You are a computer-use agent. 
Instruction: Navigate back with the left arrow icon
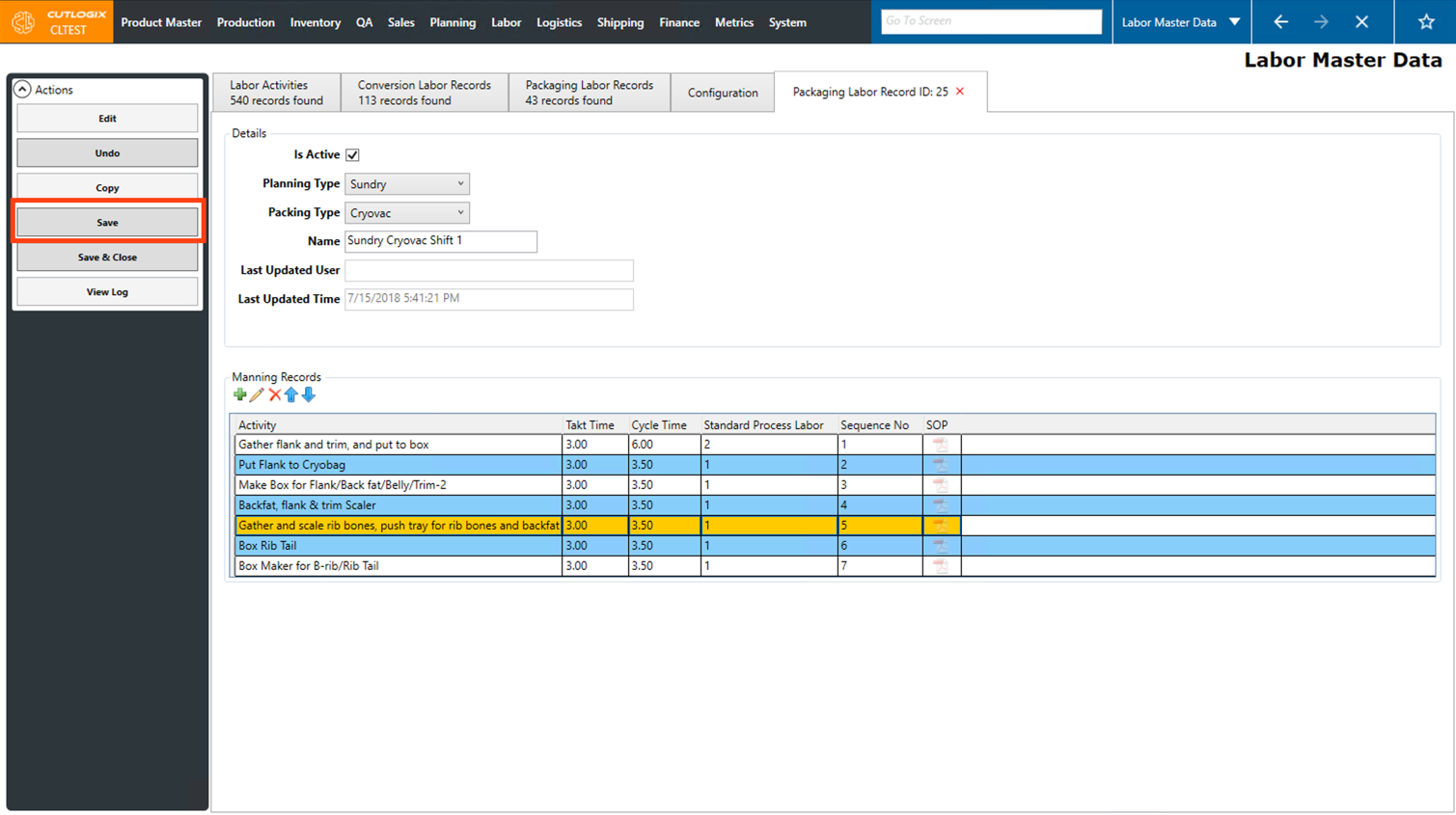[1280, 21]
